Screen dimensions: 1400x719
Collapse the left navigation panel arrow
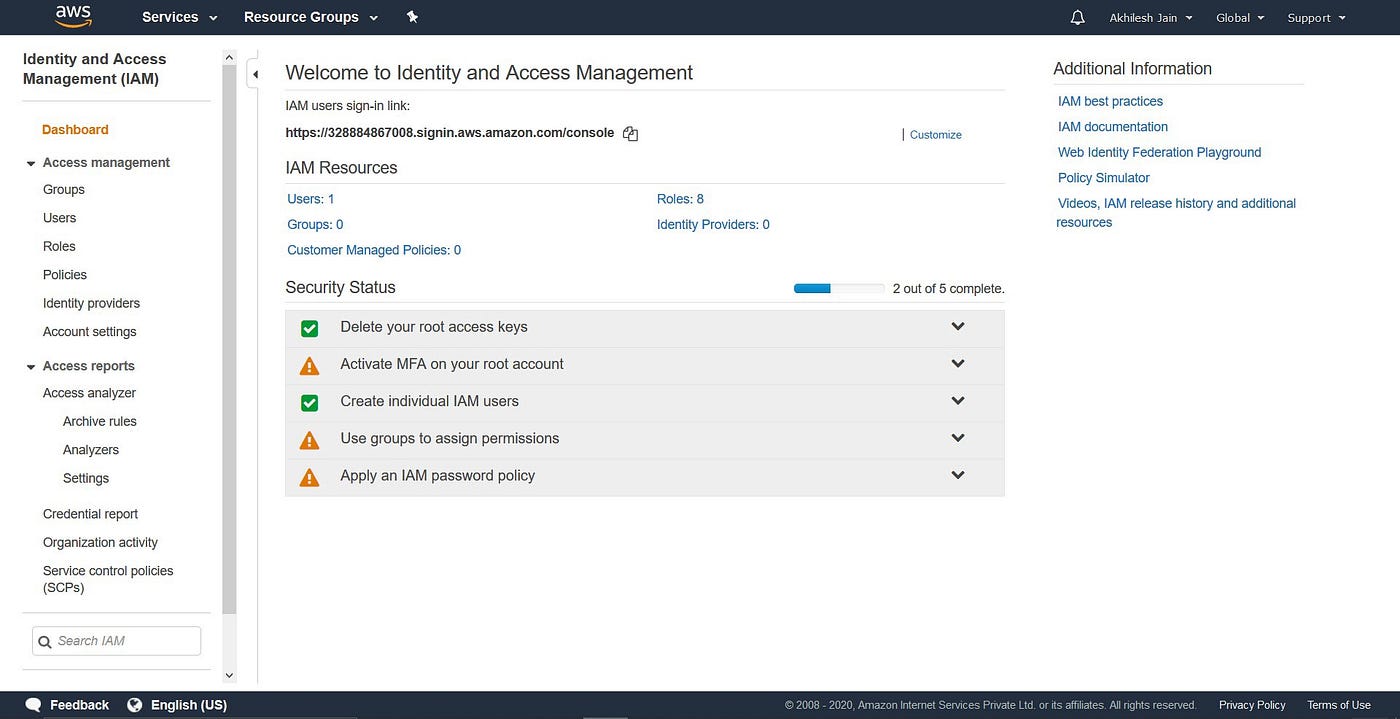click(x=254, y=74)
